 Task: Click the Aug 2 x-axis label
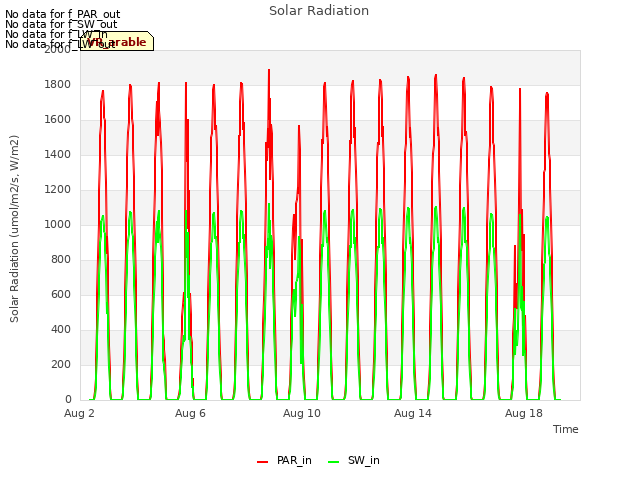79,413
